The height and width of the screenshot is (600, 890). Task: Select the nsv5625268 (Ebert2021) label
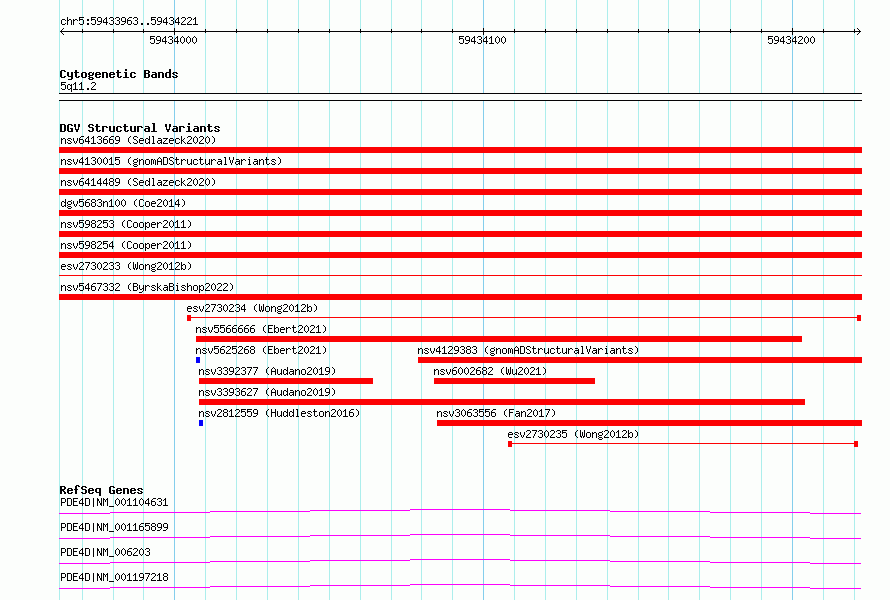[x=261, y=350]
